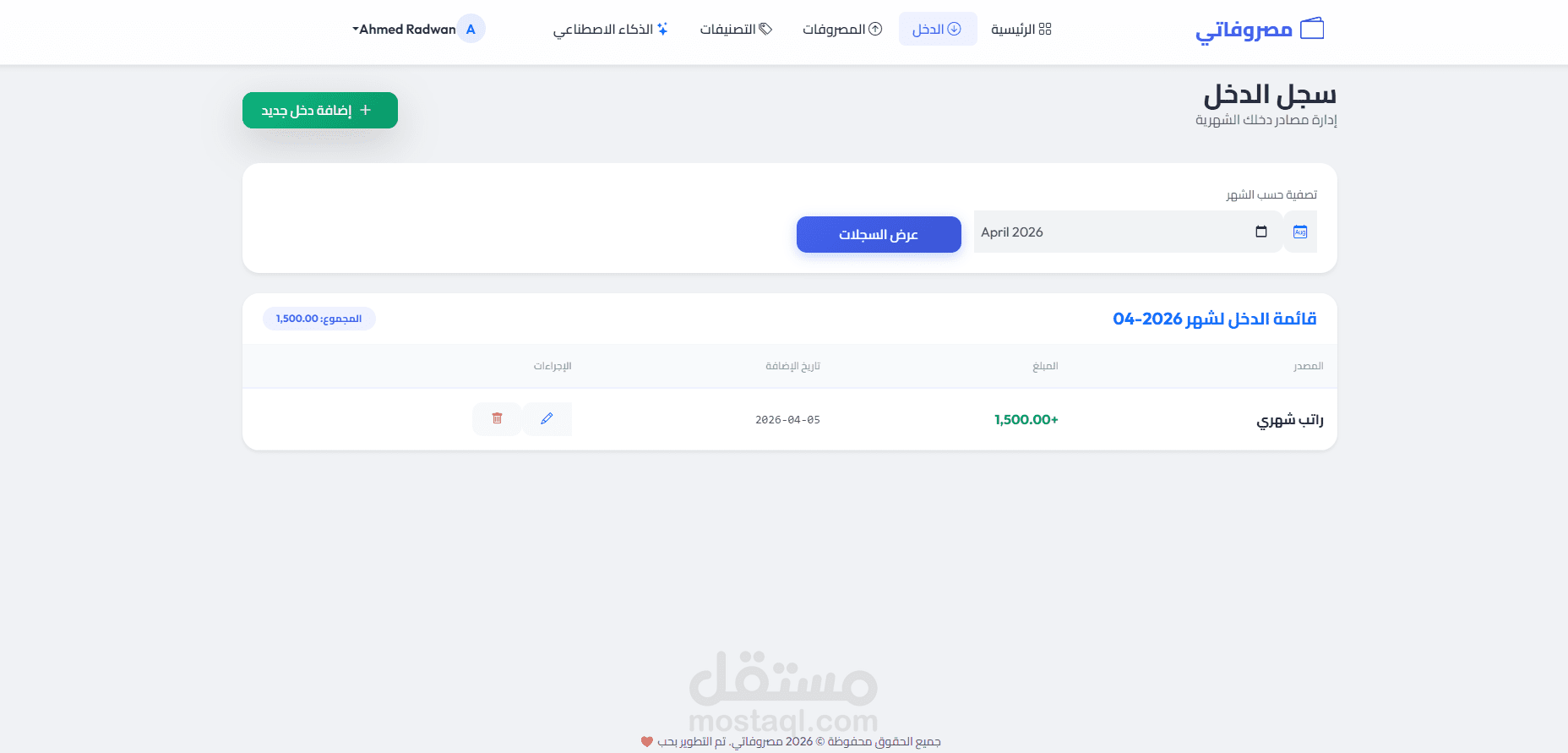This screenshot has width=1568, height=753.
Task: Click the pencil edit icon
Action: pos(547,418)
